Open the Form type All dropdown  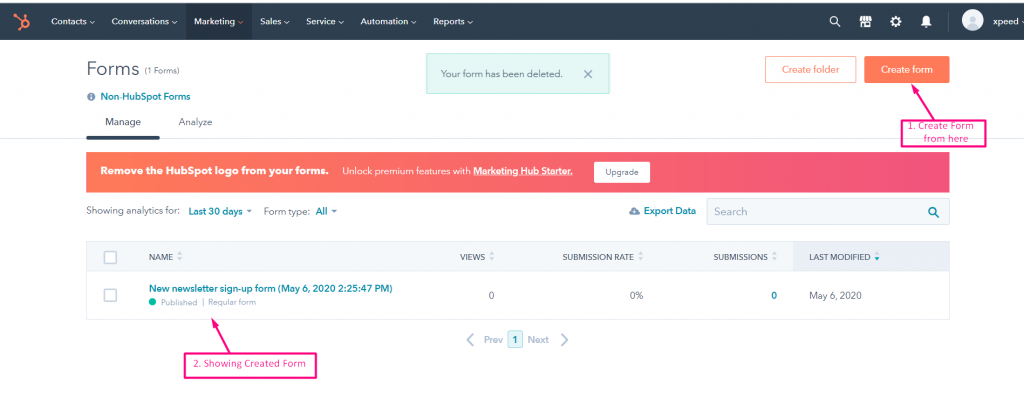click(326, 212)
